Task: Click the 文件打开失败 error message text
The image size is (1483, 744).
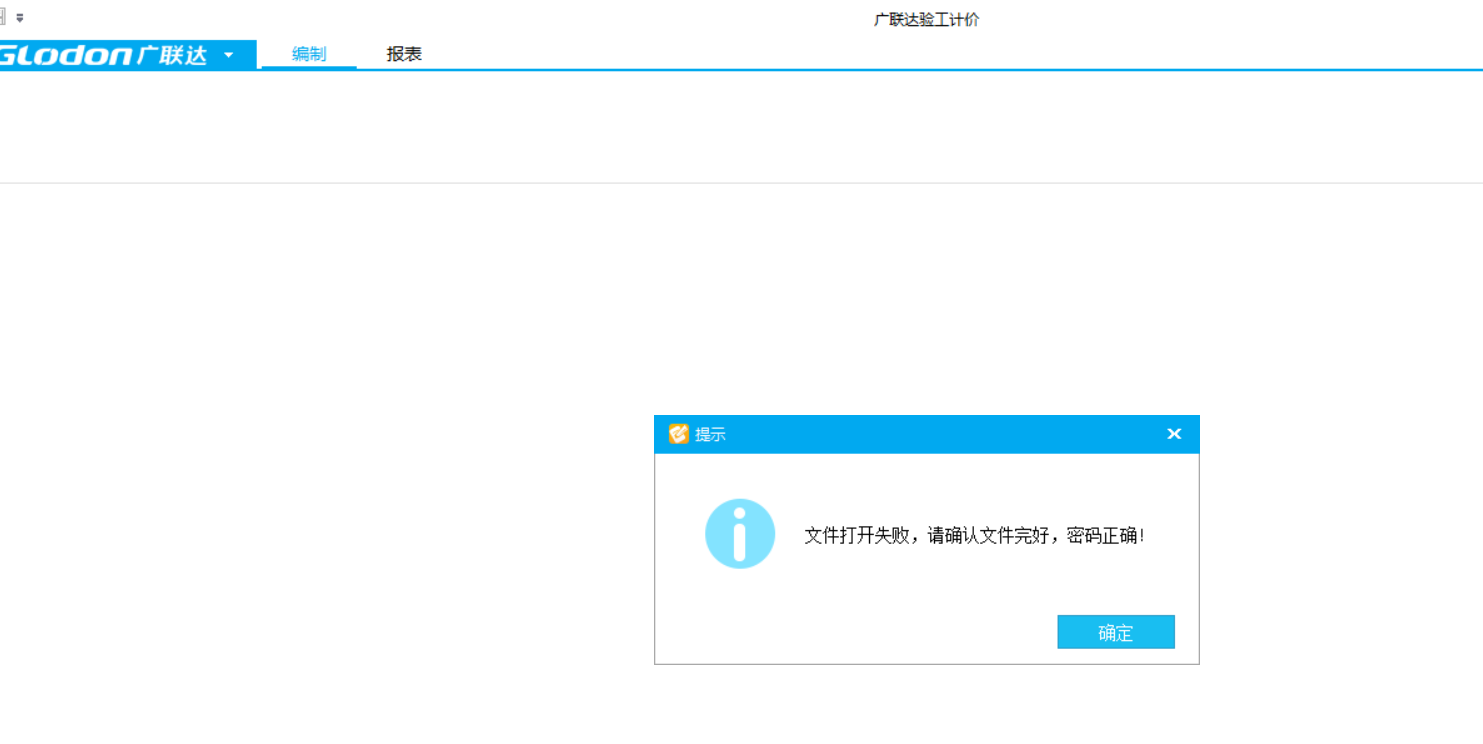Action: [974, 536]
